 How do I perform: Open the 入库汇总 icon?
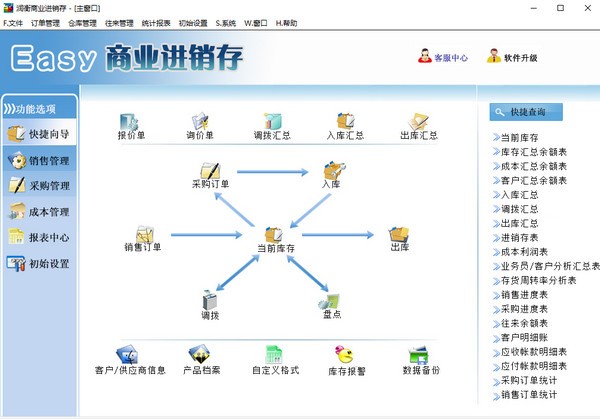[x=346, y=126]
